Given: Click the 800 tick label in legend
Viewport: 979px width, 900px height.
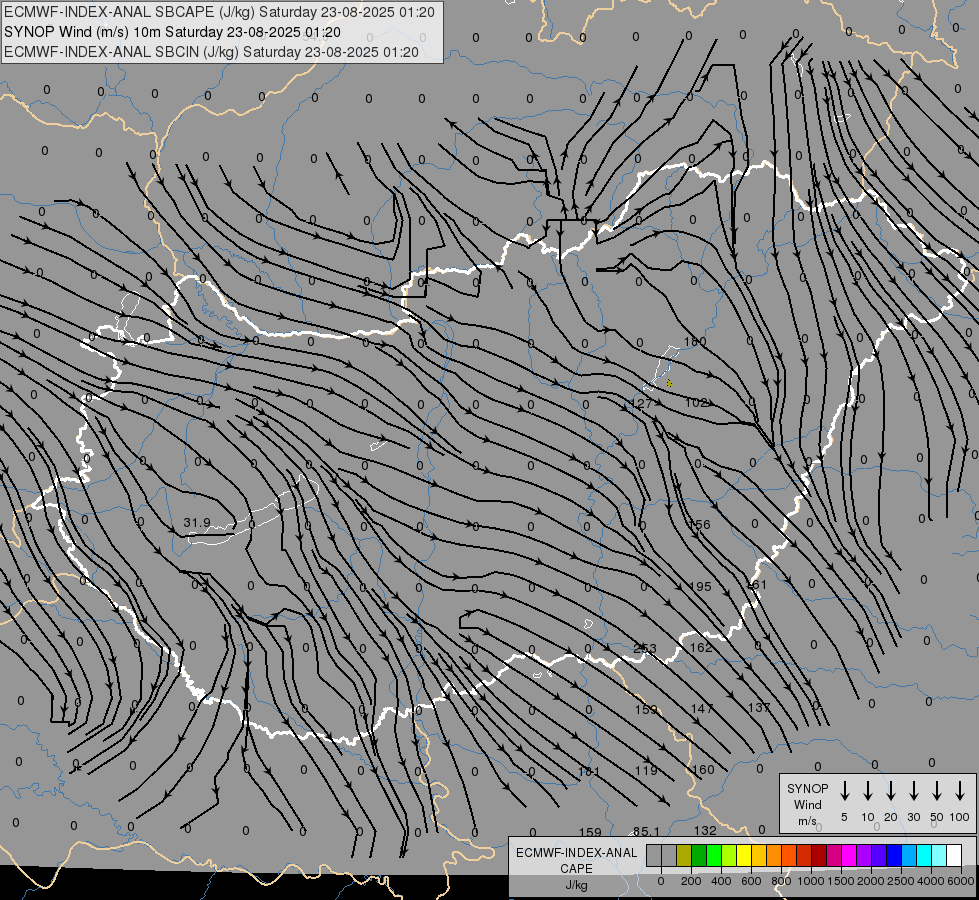Looking at the screenshot, I should click(x=781, y=881).
